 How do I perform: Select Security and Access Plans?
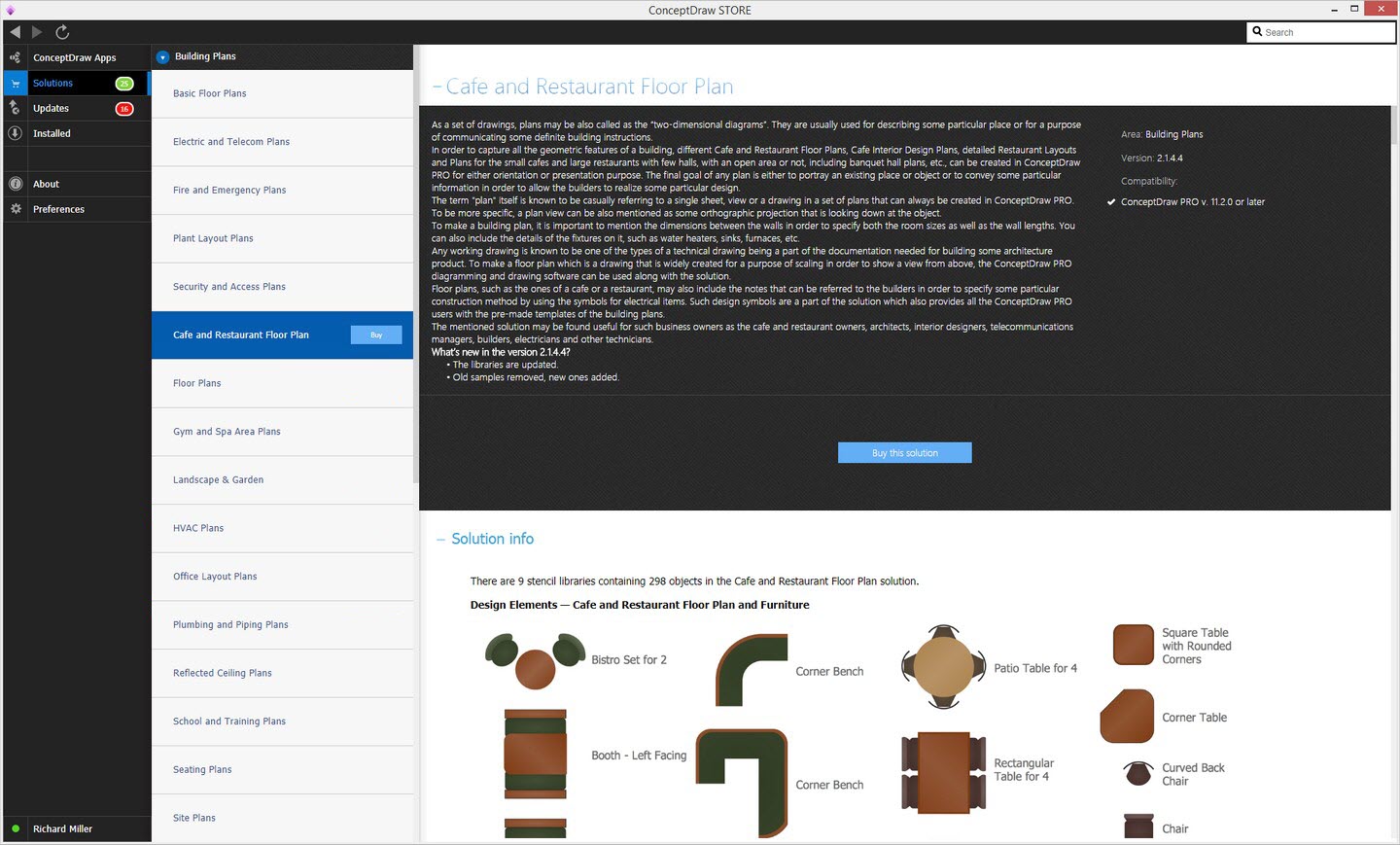tap(282, 287)
